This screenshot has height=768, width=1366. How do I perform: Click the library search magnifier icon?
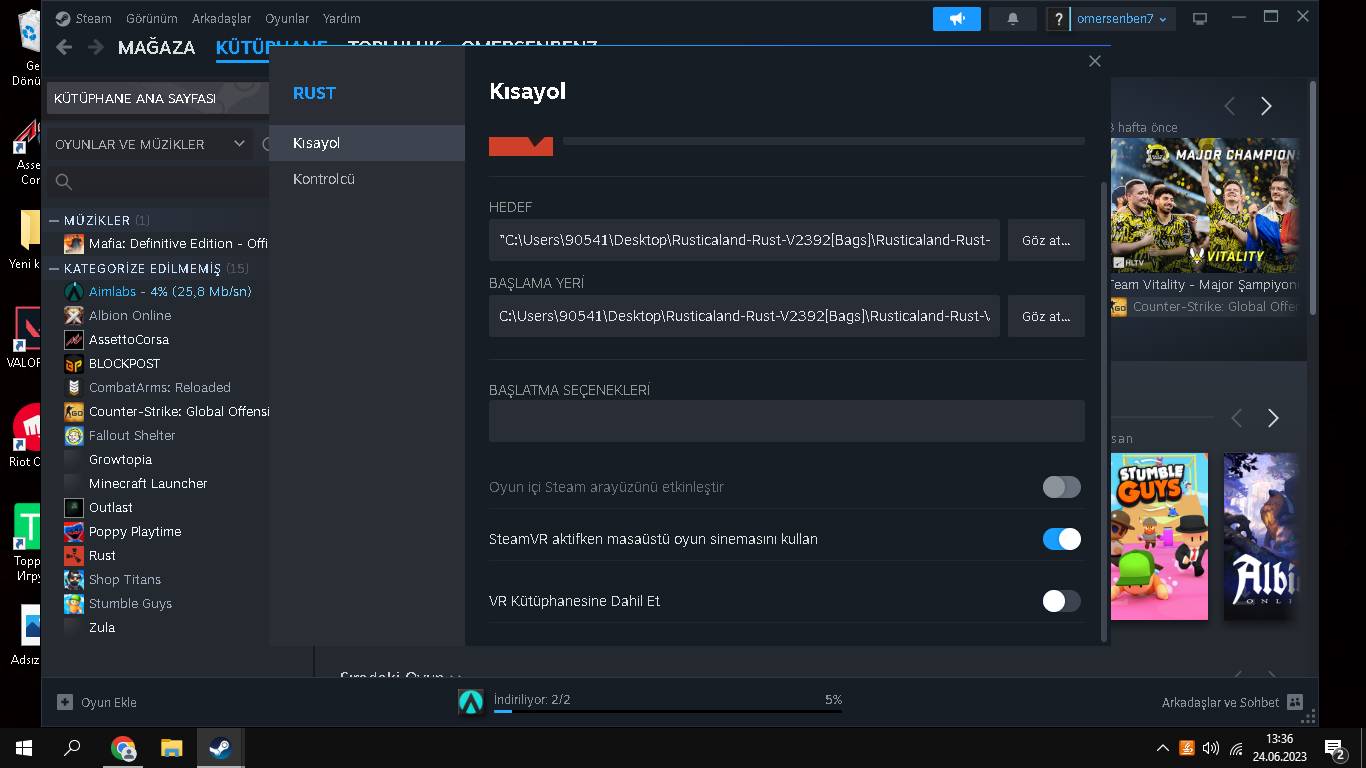64,181
